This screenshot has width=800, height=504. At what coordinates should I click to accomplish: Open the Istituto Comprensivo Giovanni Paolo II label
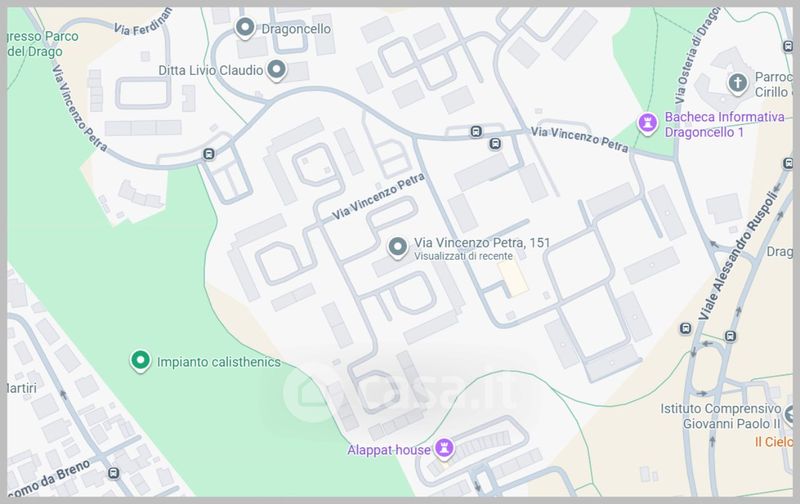(x=720, y=416)
